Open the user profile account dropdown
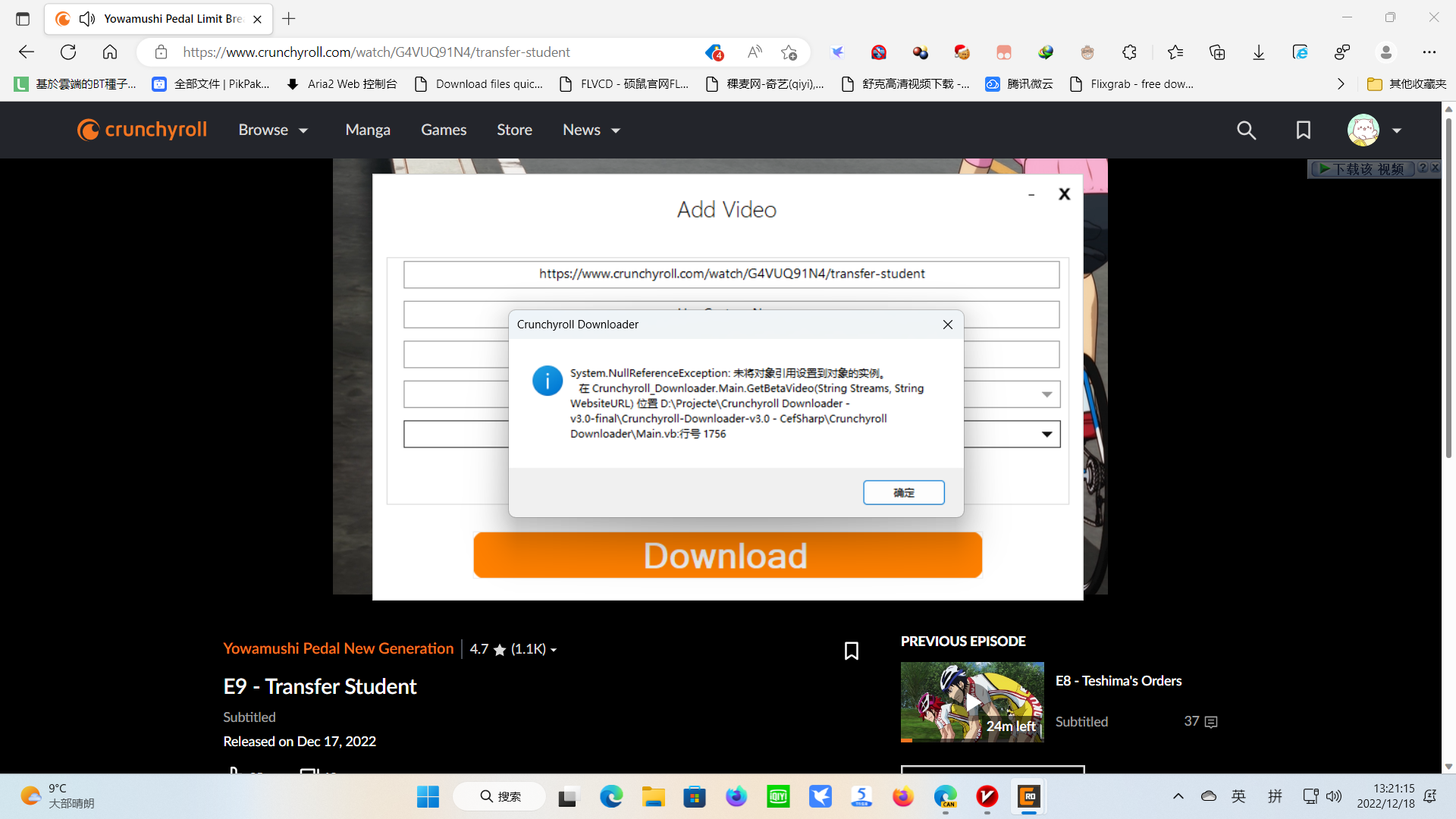Image resolution: width=1456 pixels, height=819 pixels. tap(1375, 130)
